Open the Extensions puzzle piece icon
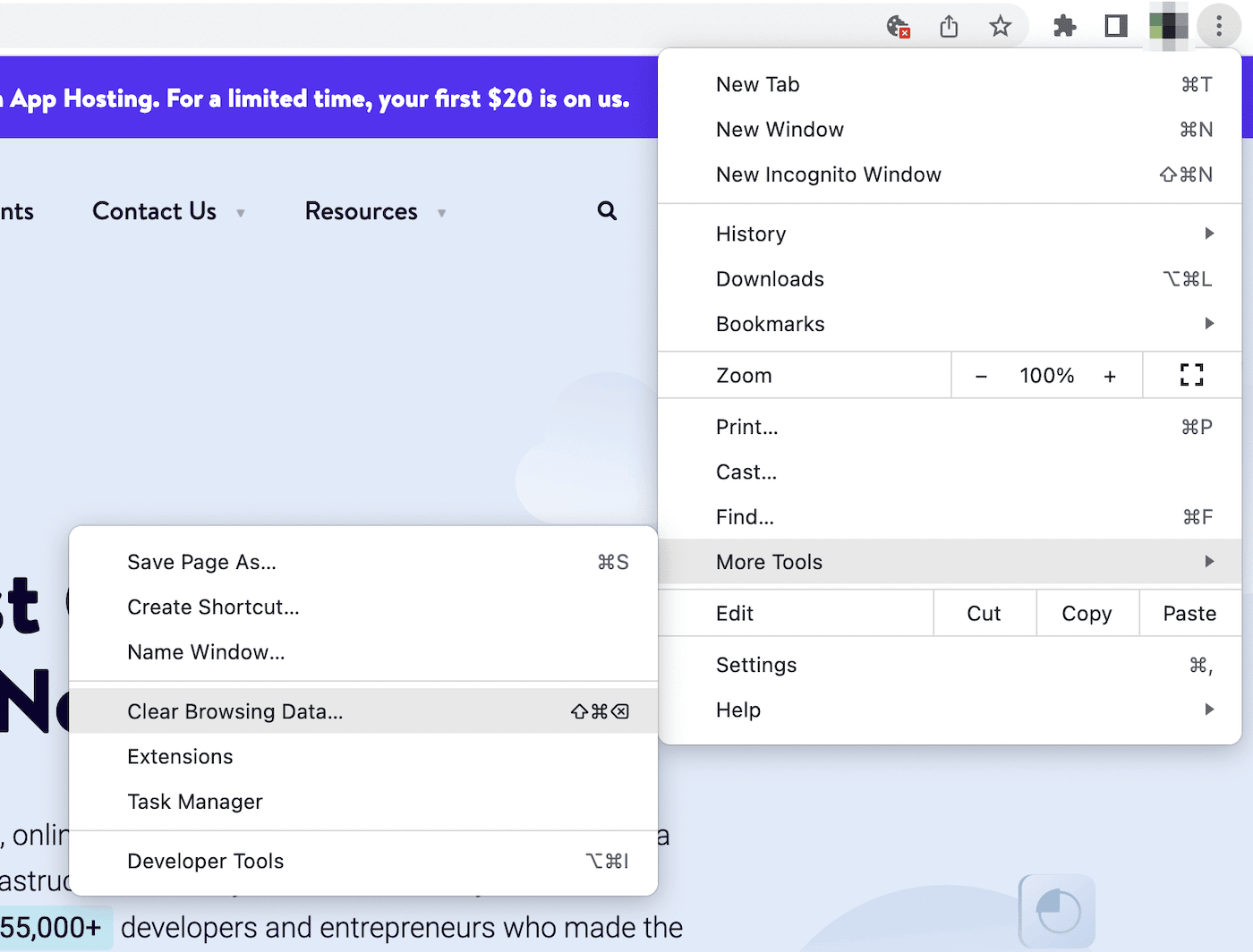Viewport: 1253px width, 952px height. click(1064, 26)
